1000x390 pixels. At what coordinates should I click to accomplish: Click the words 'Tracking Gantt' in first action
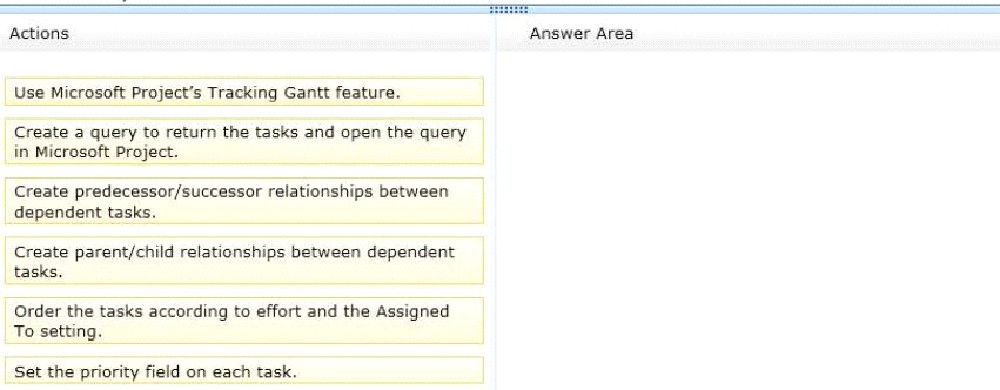click(276, 93)
